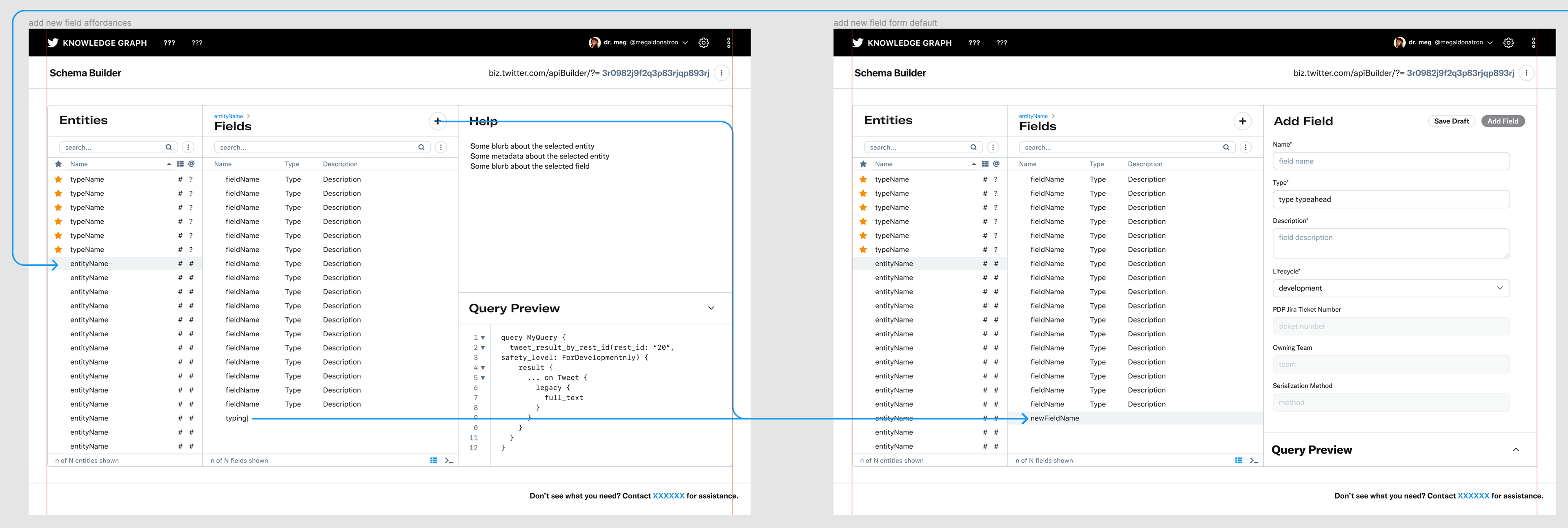
Task: Open Fields search options kebab in affordances frame
Action: pos(441,148)
